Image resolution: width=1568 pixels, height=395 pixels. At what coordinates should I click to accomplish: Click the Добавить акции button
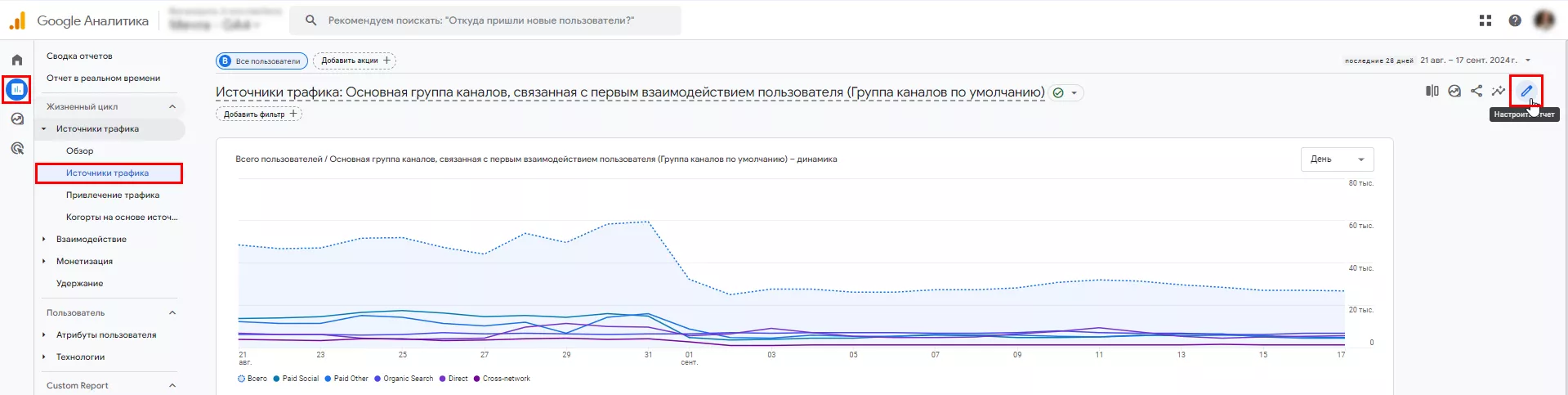[355, 61]
